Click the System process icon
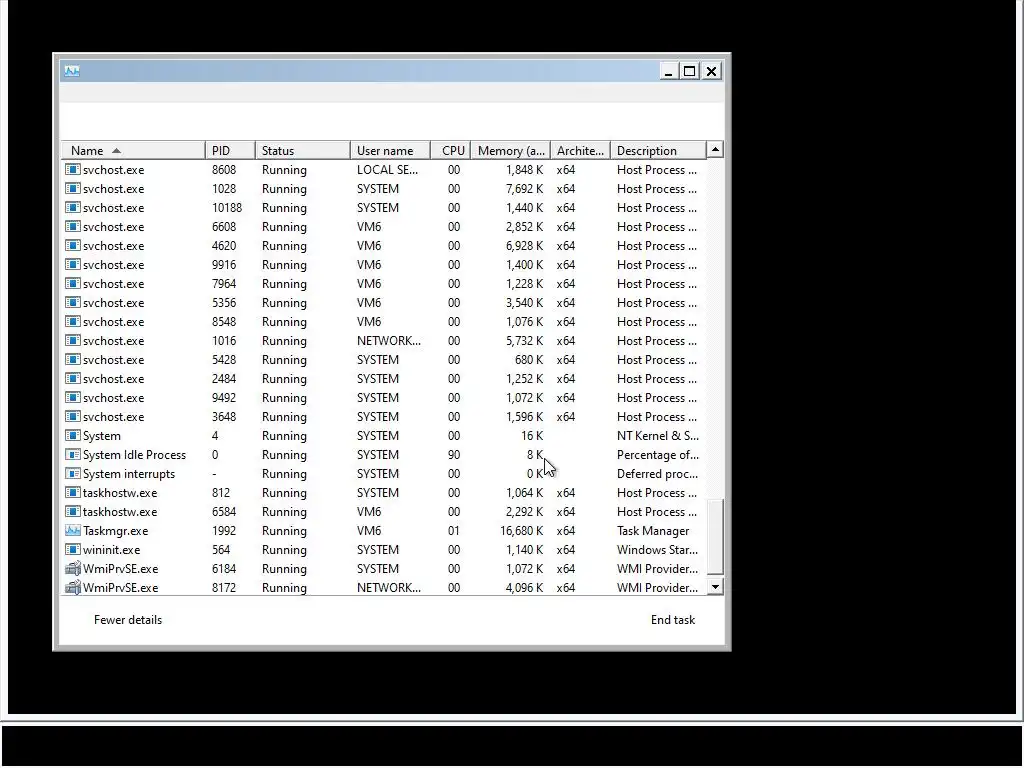 tap(72, 436)
